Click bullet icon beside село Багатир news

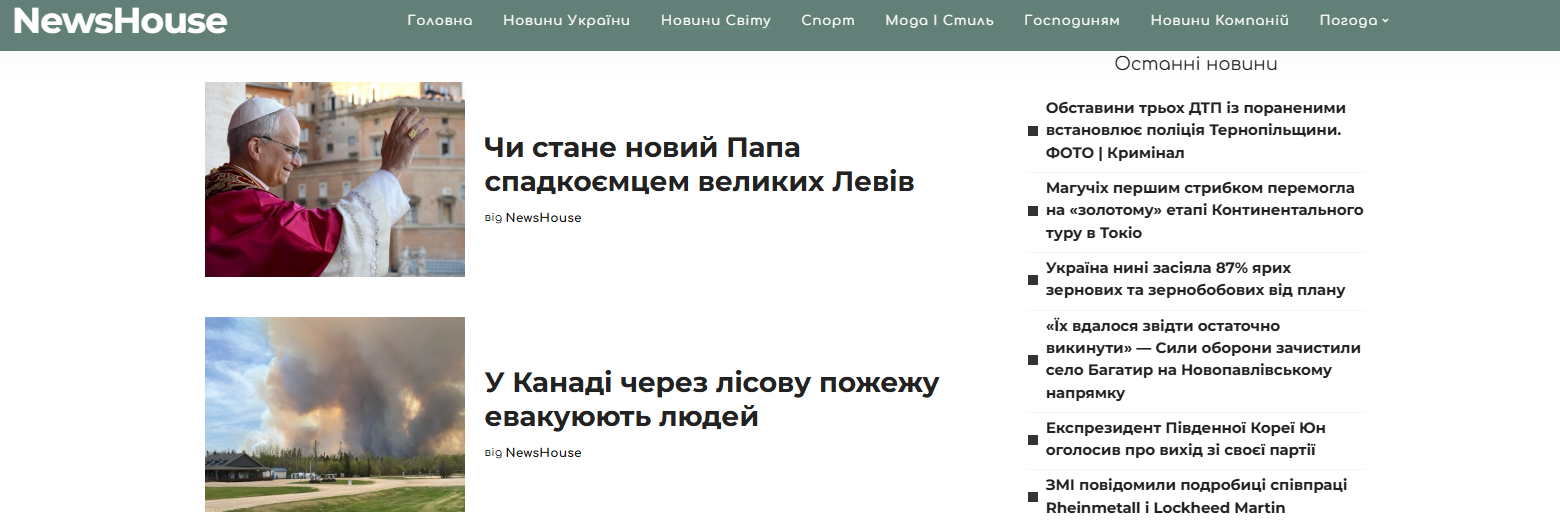[1033, 360]
